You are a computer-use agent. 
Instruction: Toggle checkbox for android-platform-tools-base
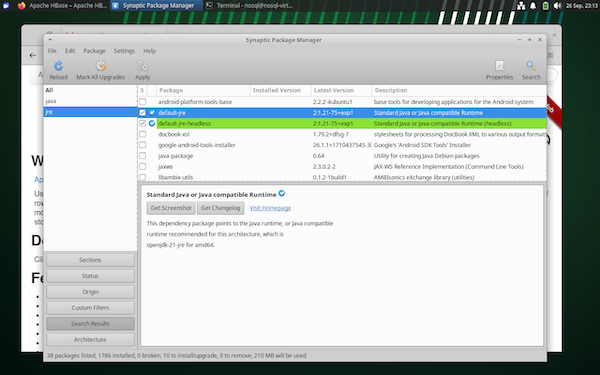[x=142, y=102]
